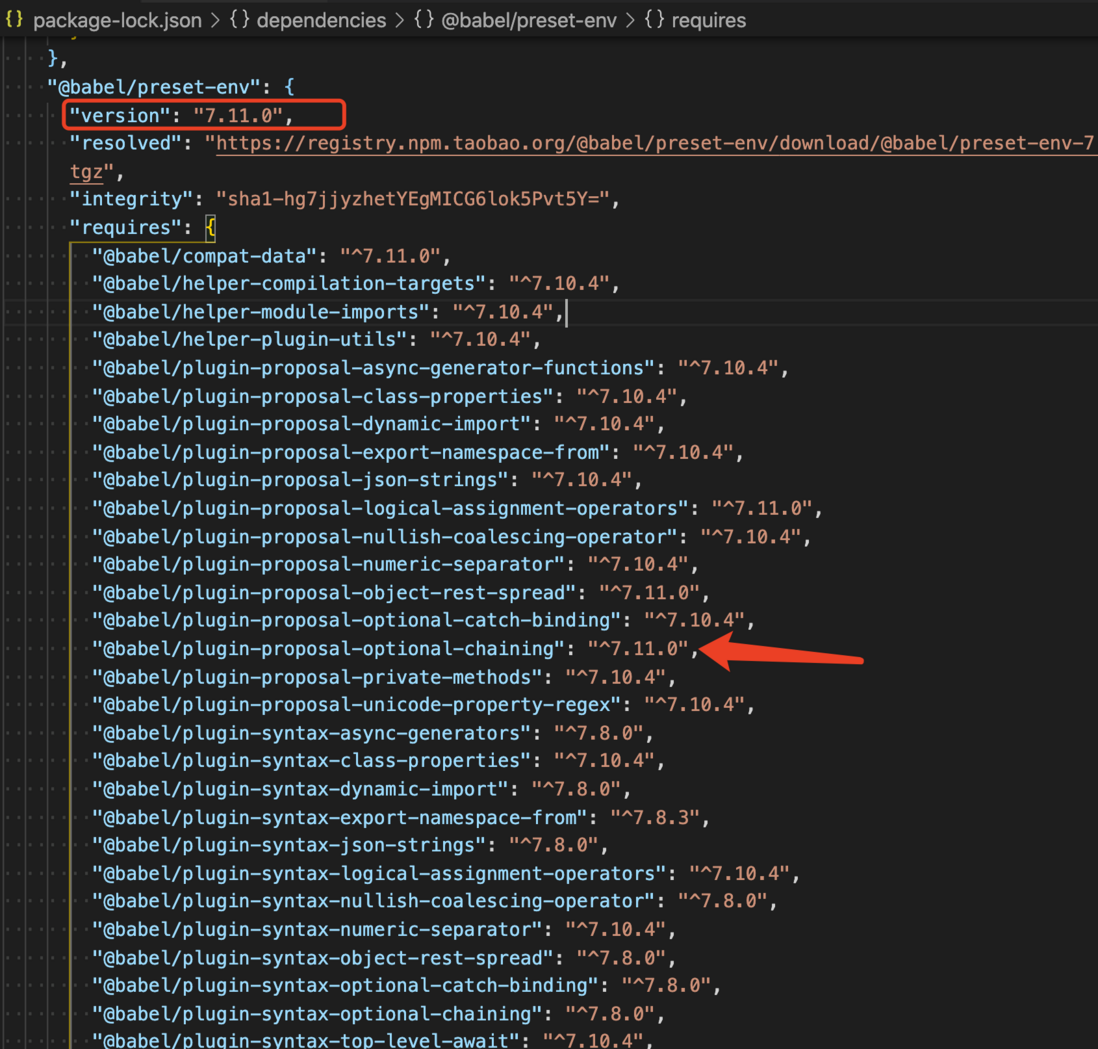This screenshot has width=1098, height=1049.
Task: Click plugin-proposal-nullish-coalescing-operator line
Action: point(452,537)
